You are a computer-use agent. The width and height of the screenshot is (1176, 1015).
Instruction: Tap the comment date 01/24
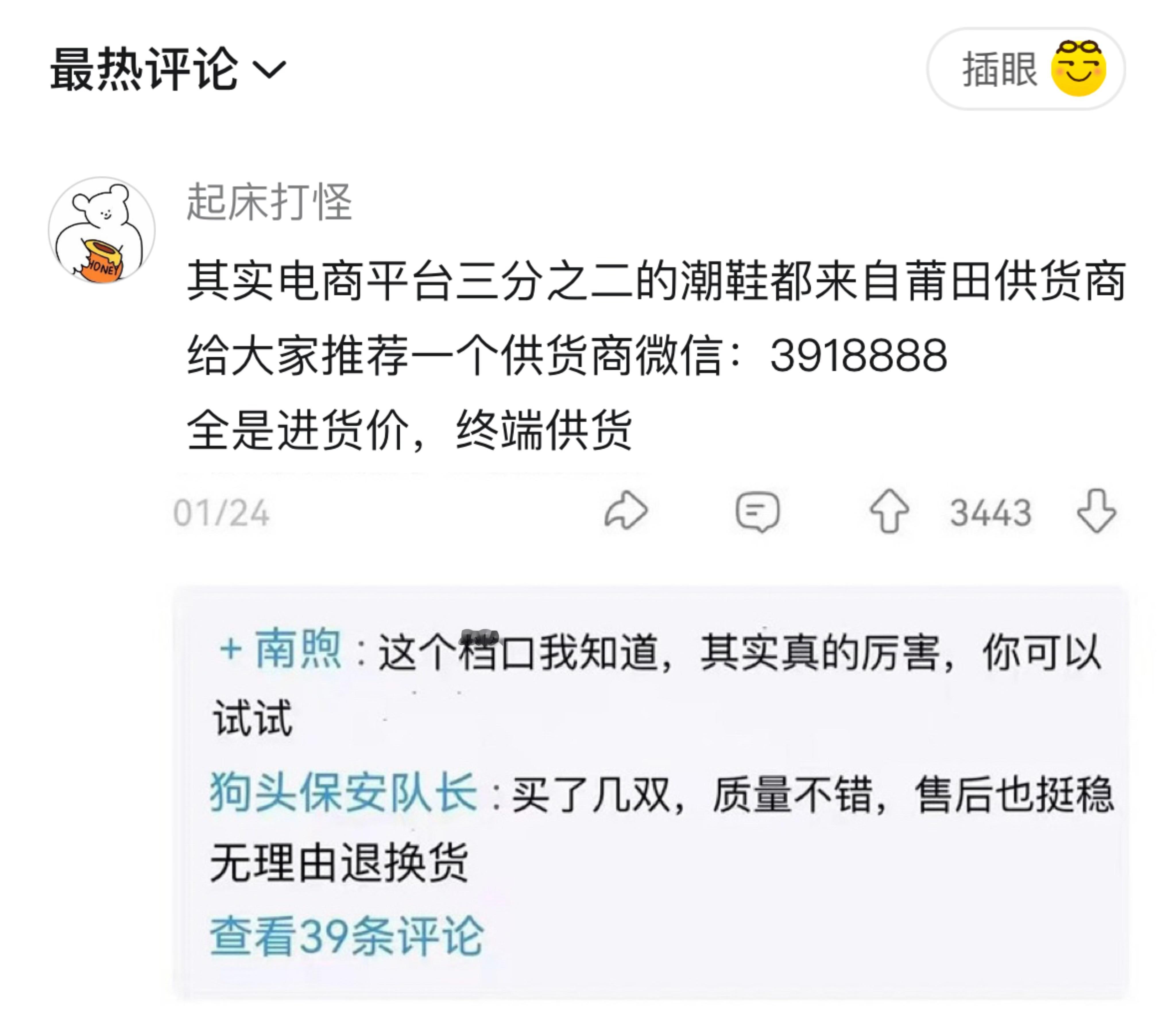(221, 513)
